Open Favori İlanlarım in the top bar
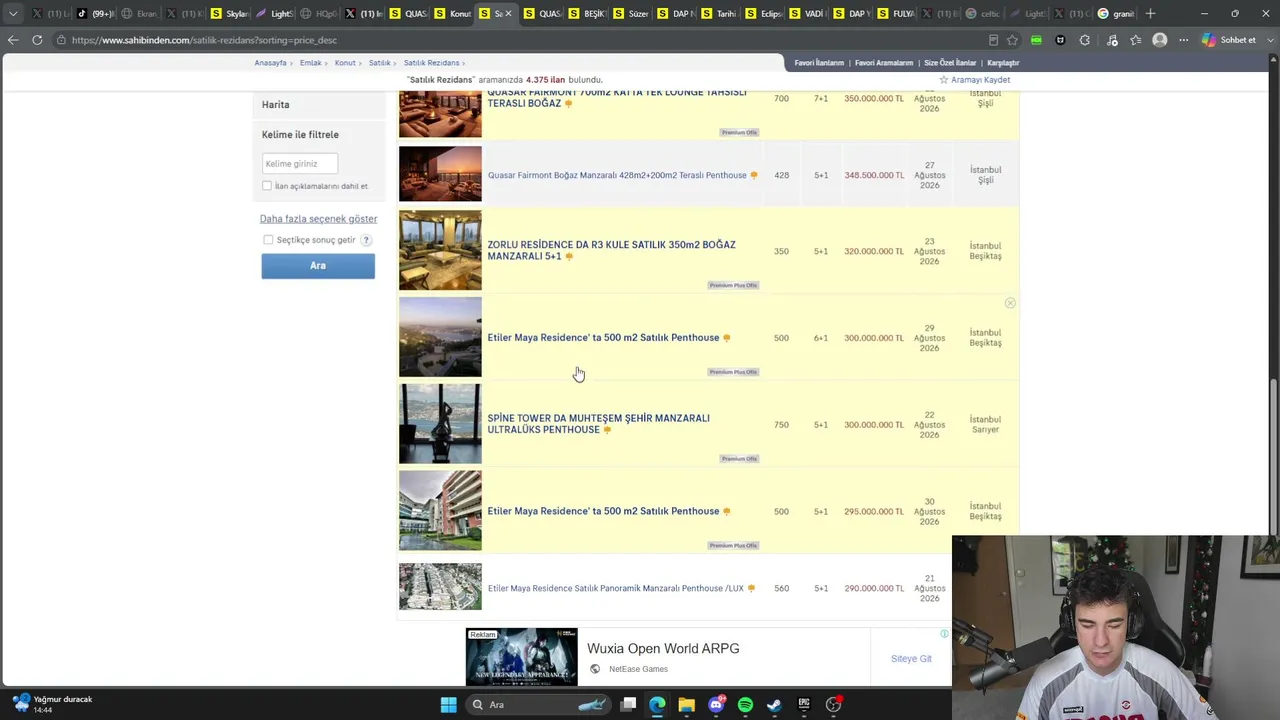 pos(819,63)
